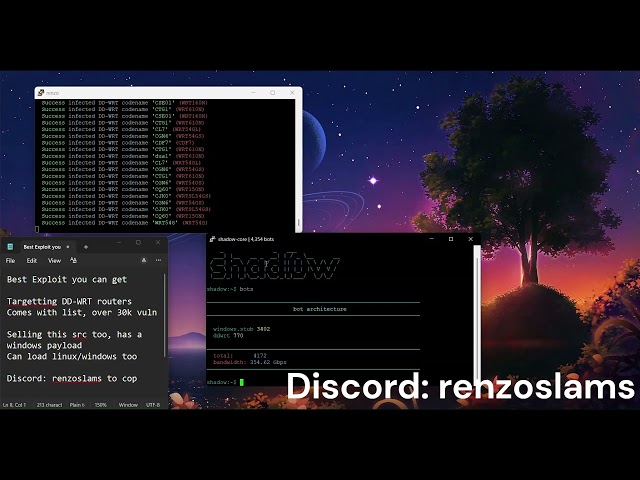Minimize the shadow-core terminal window
Screen dimensions: 640x480
[x=431, y=239]
